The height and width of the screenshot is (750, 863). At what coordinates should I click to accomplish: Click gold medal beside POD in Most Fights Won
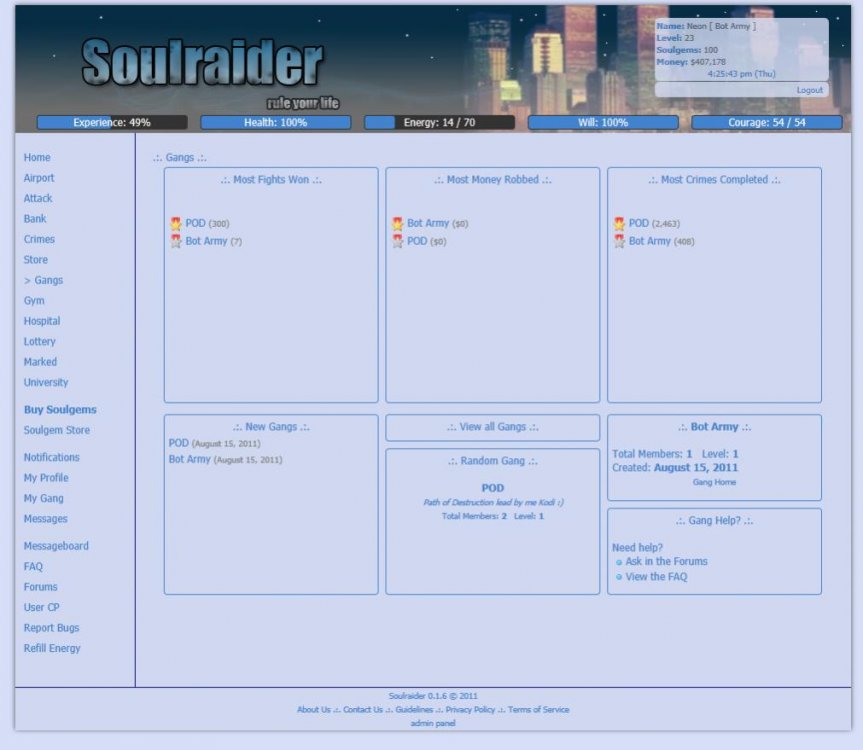176,224
